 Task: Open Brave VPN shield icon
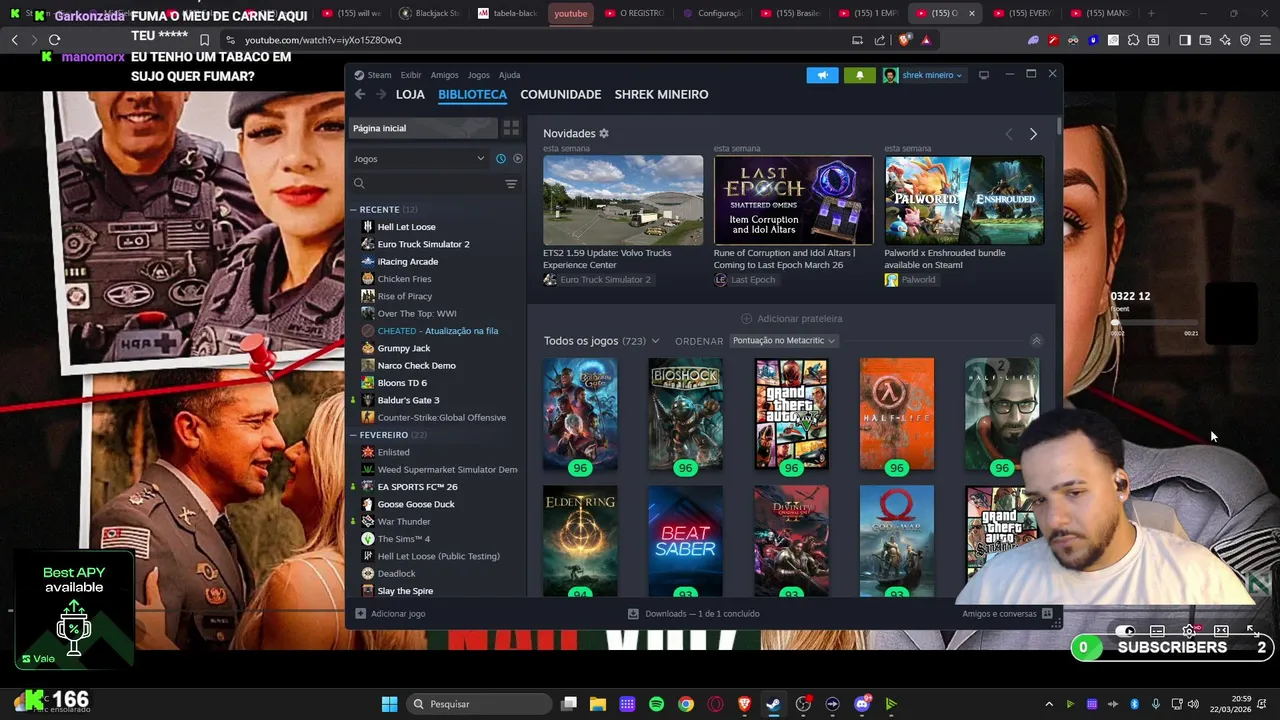pos(1245,40)
